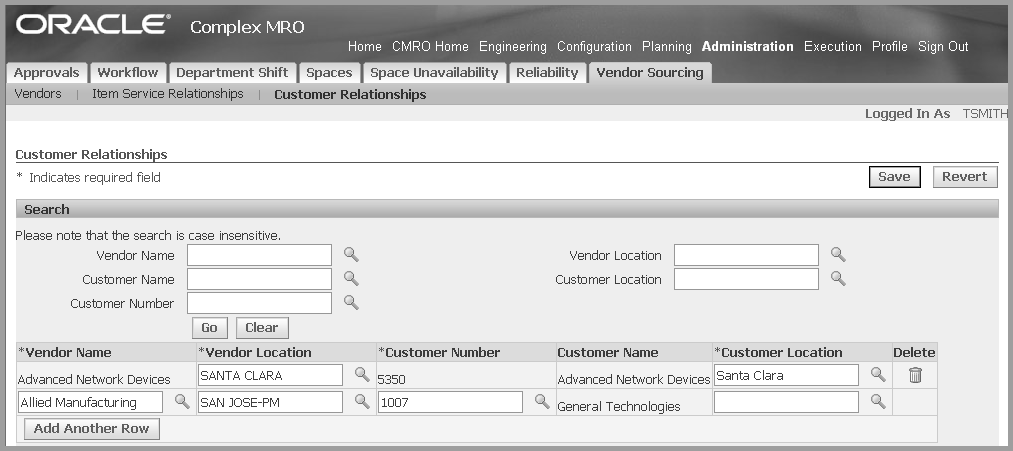Open the Administration link

747,47
